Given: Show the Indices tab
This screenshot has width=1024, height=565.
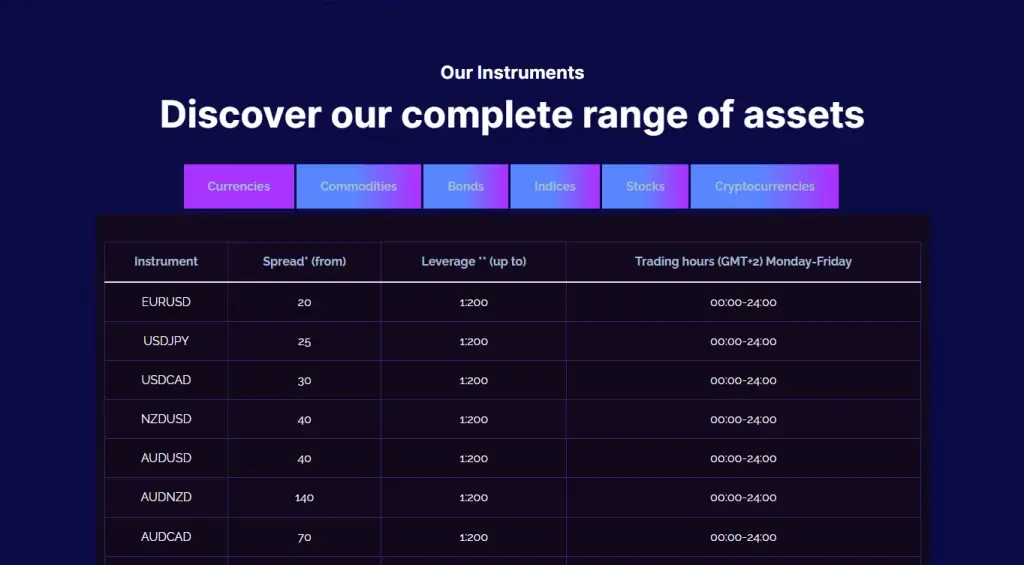Looking at the screenshot, I should (555, 186).
